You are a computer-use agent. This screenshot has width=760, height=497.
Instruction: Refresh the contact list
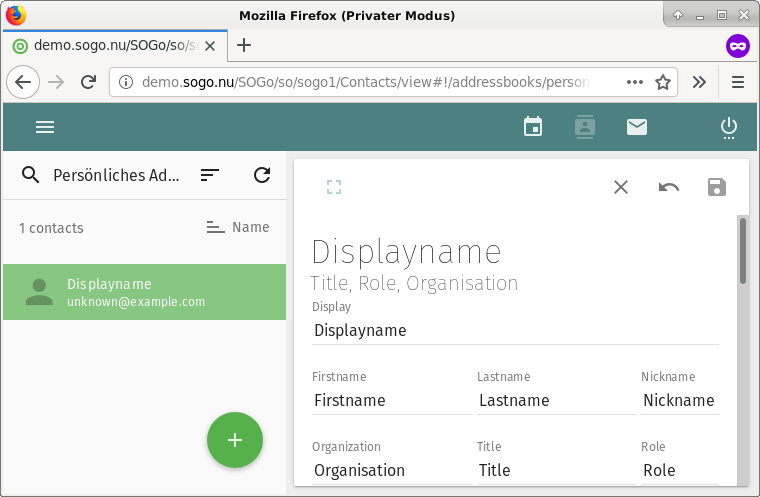pyautogui.click(x=262, y=176)
